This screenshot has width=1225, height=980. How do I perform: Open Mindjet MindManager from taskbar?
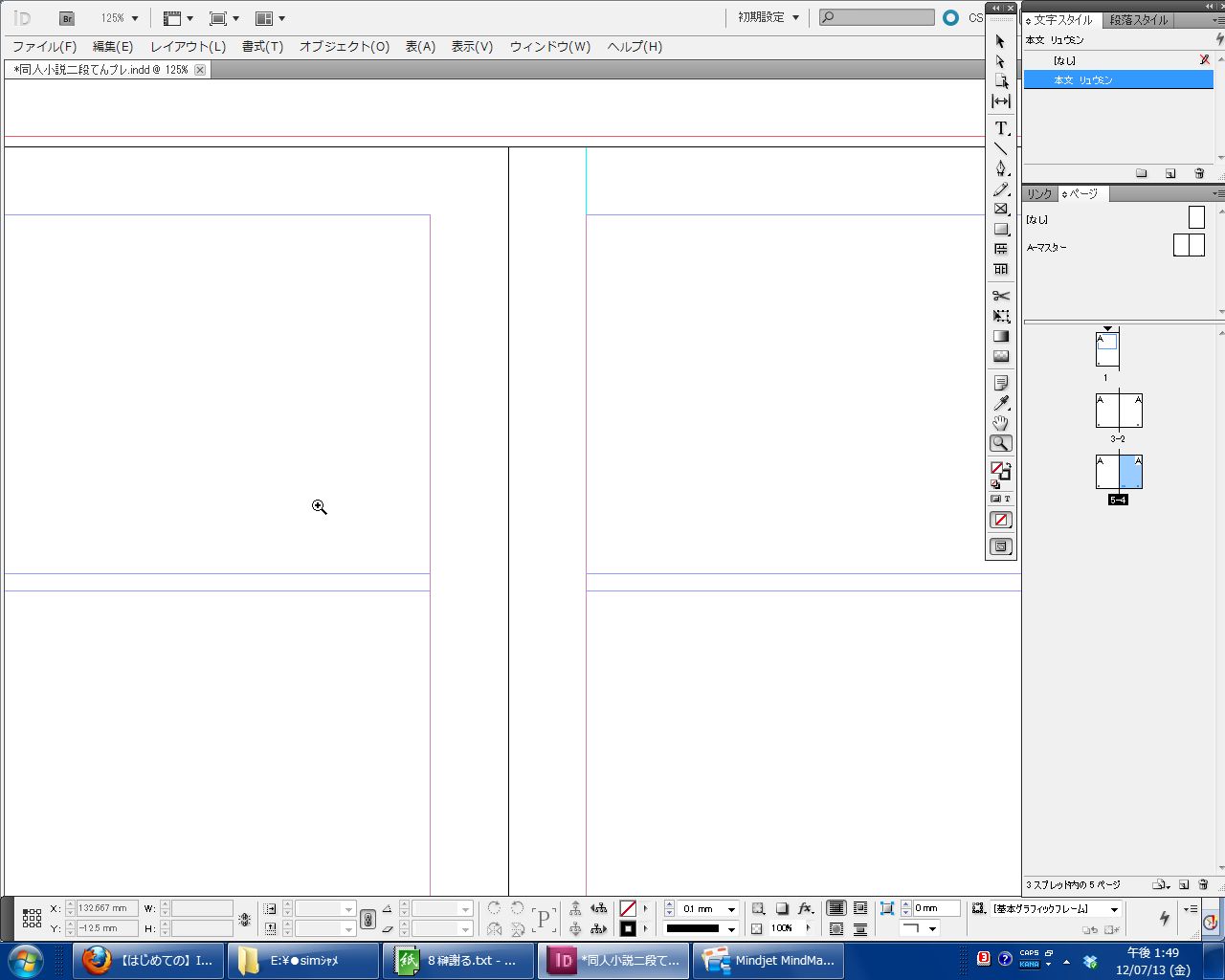768,961
